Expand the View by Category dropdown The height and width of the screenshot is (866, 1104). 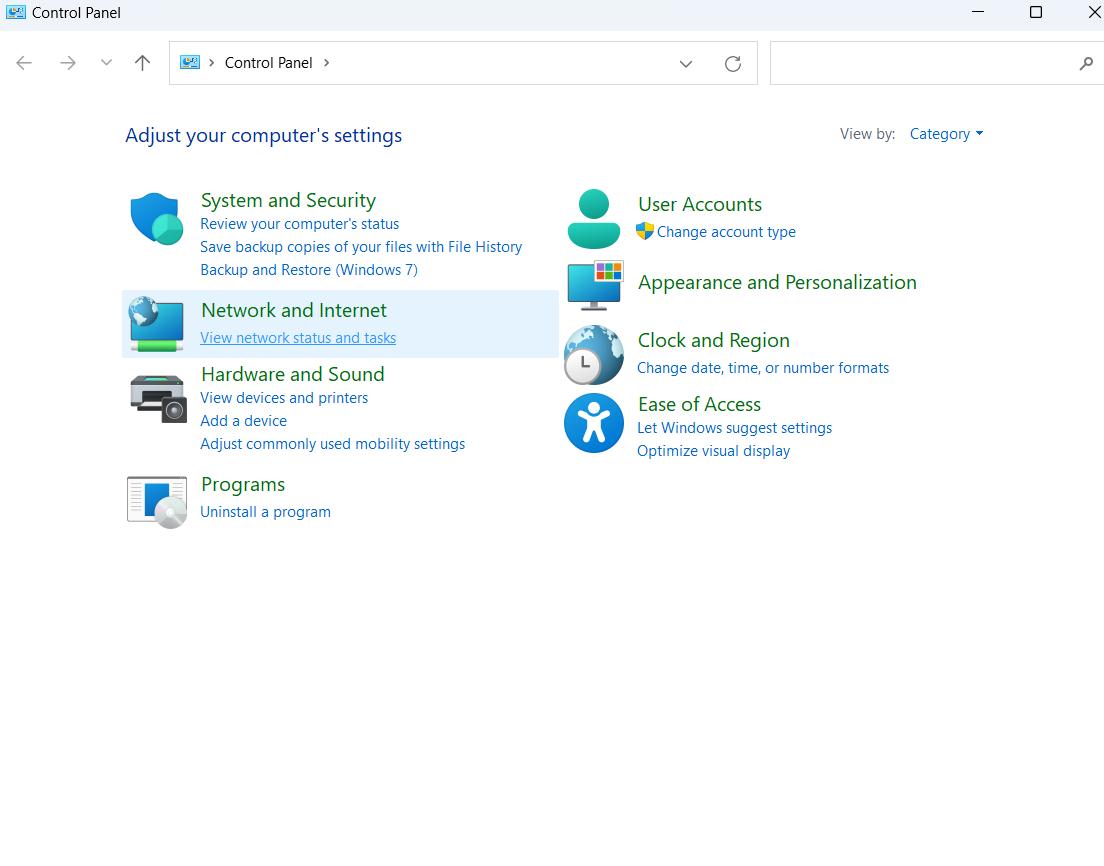946,134
